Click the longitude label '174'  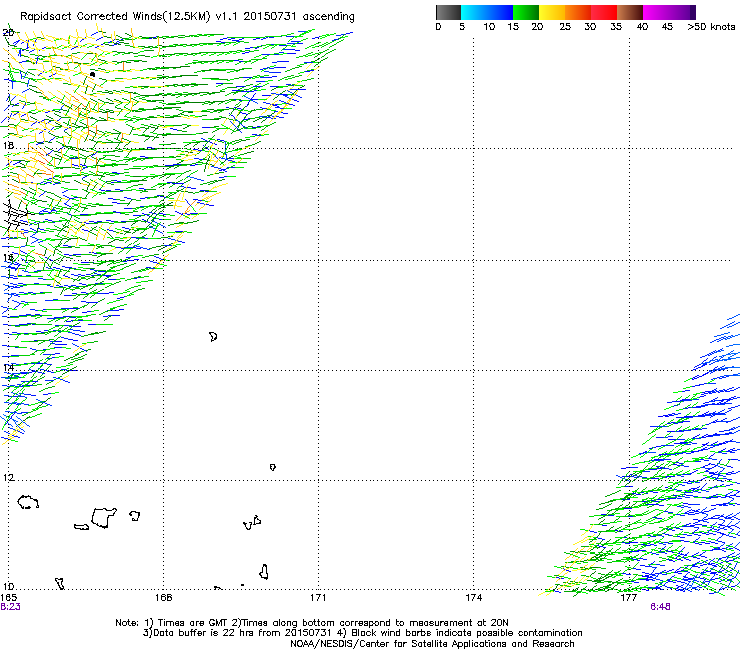(473, 598)
